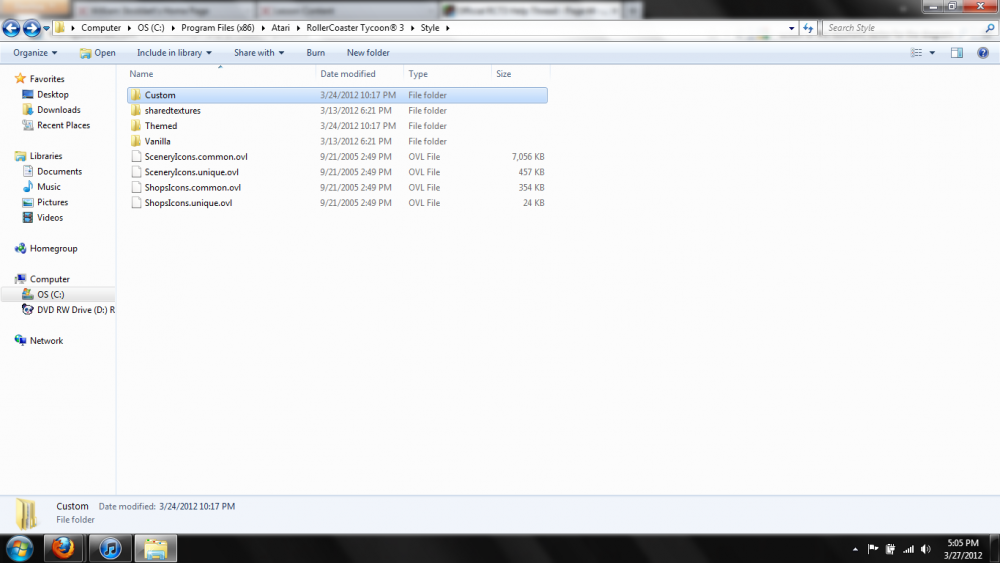Launch Firefox from the taskbar
Image resolution: width=1000 pixels, height=563 pixels.
(x=62, y=548)
